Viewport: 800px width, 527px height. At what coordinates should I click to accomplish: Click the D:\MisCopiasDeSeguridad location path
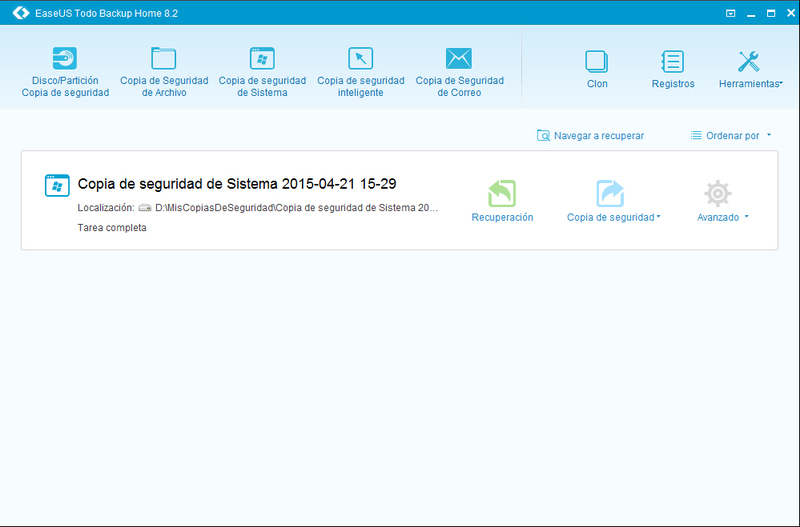296,208
